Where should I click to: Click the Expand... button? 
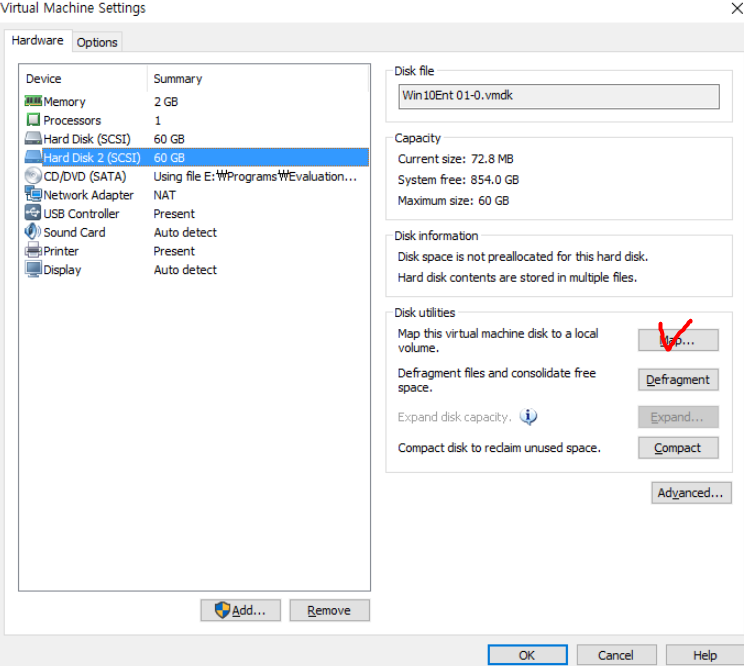click(x=678, y=417)
